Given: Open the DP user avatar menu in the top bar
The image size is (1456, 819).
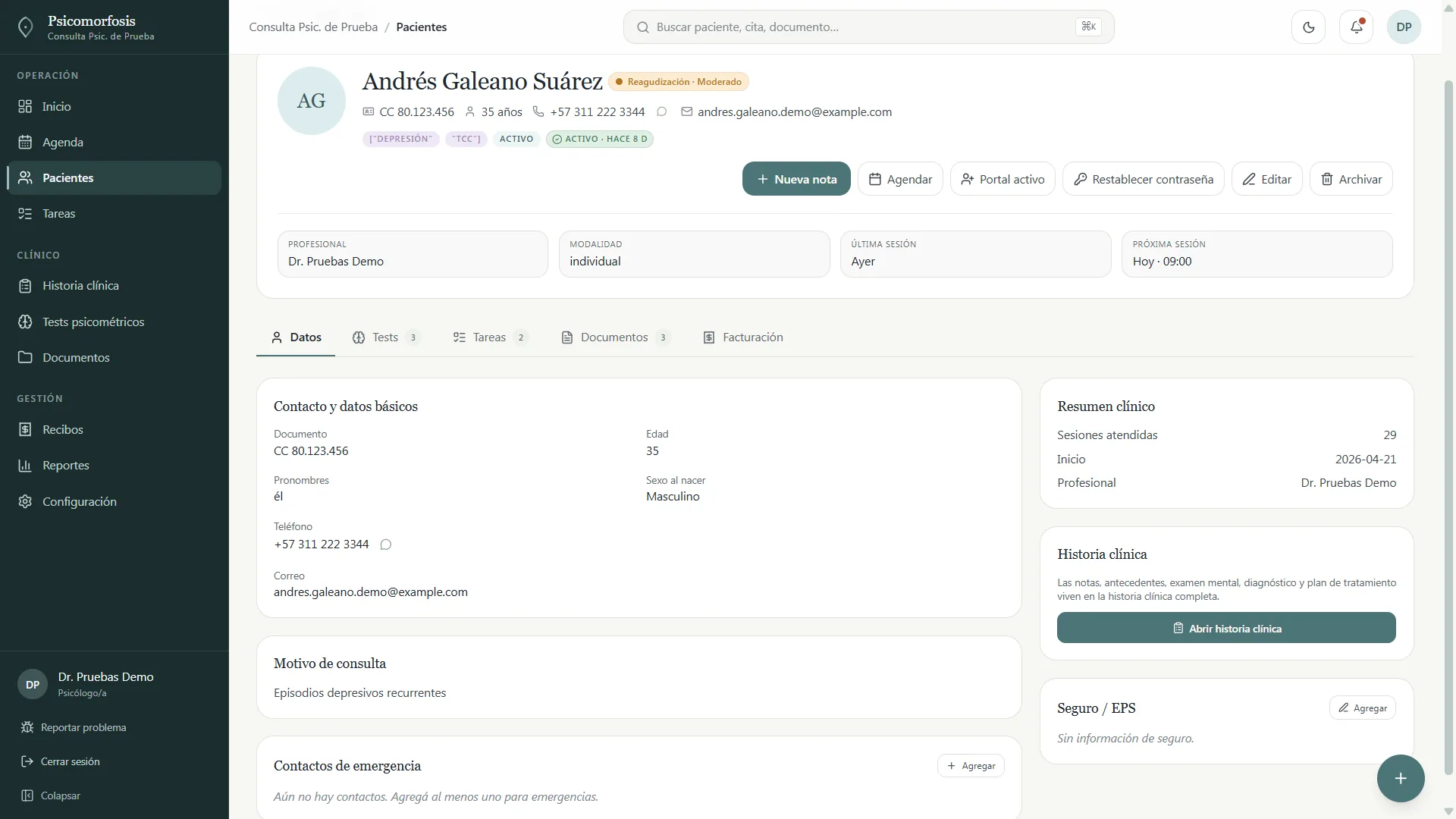Looking at the screenshot, I should (x=1404, y=27).
